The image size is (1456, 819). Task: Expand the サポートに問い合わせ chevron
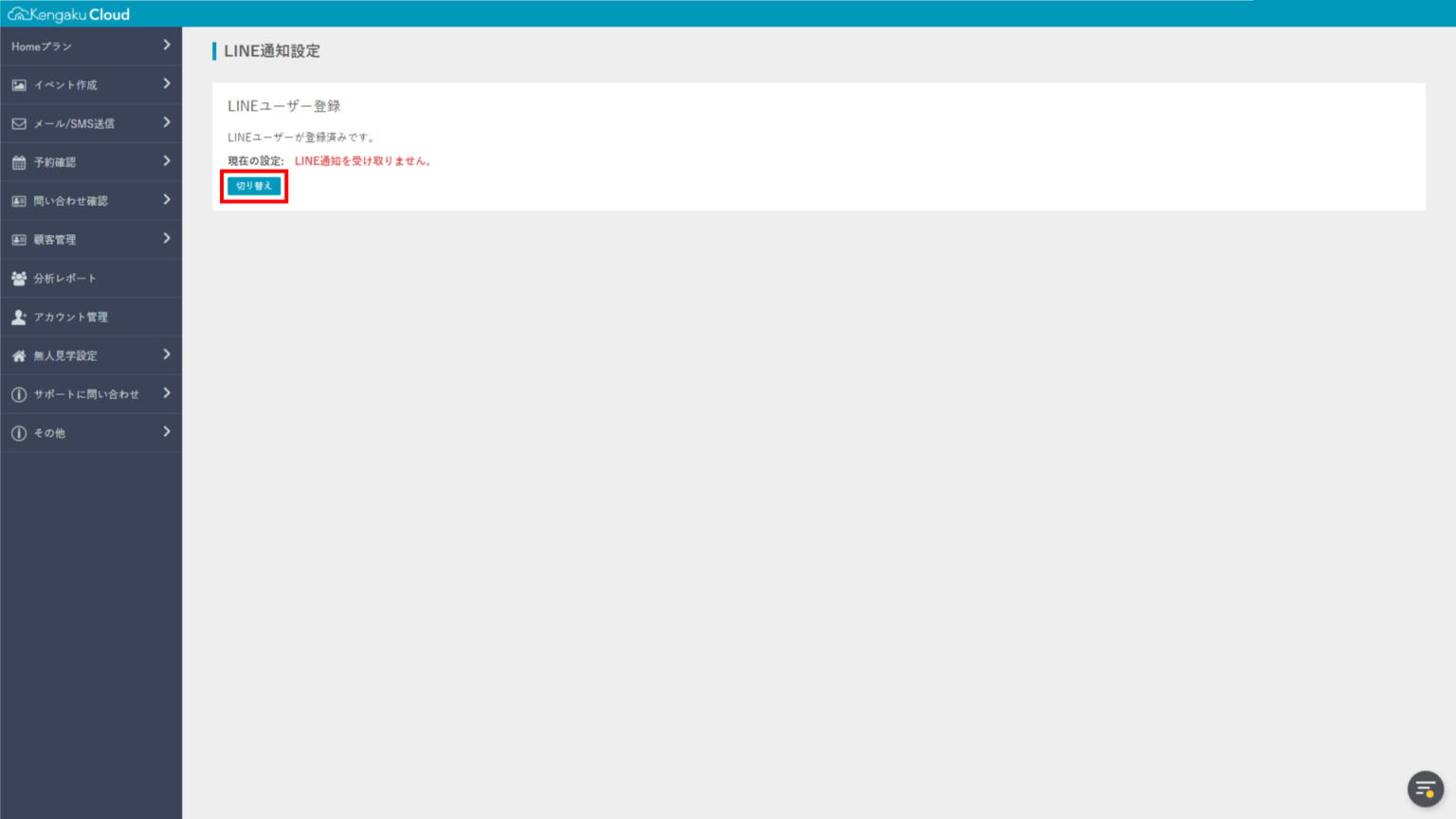[x=167, y=393]
